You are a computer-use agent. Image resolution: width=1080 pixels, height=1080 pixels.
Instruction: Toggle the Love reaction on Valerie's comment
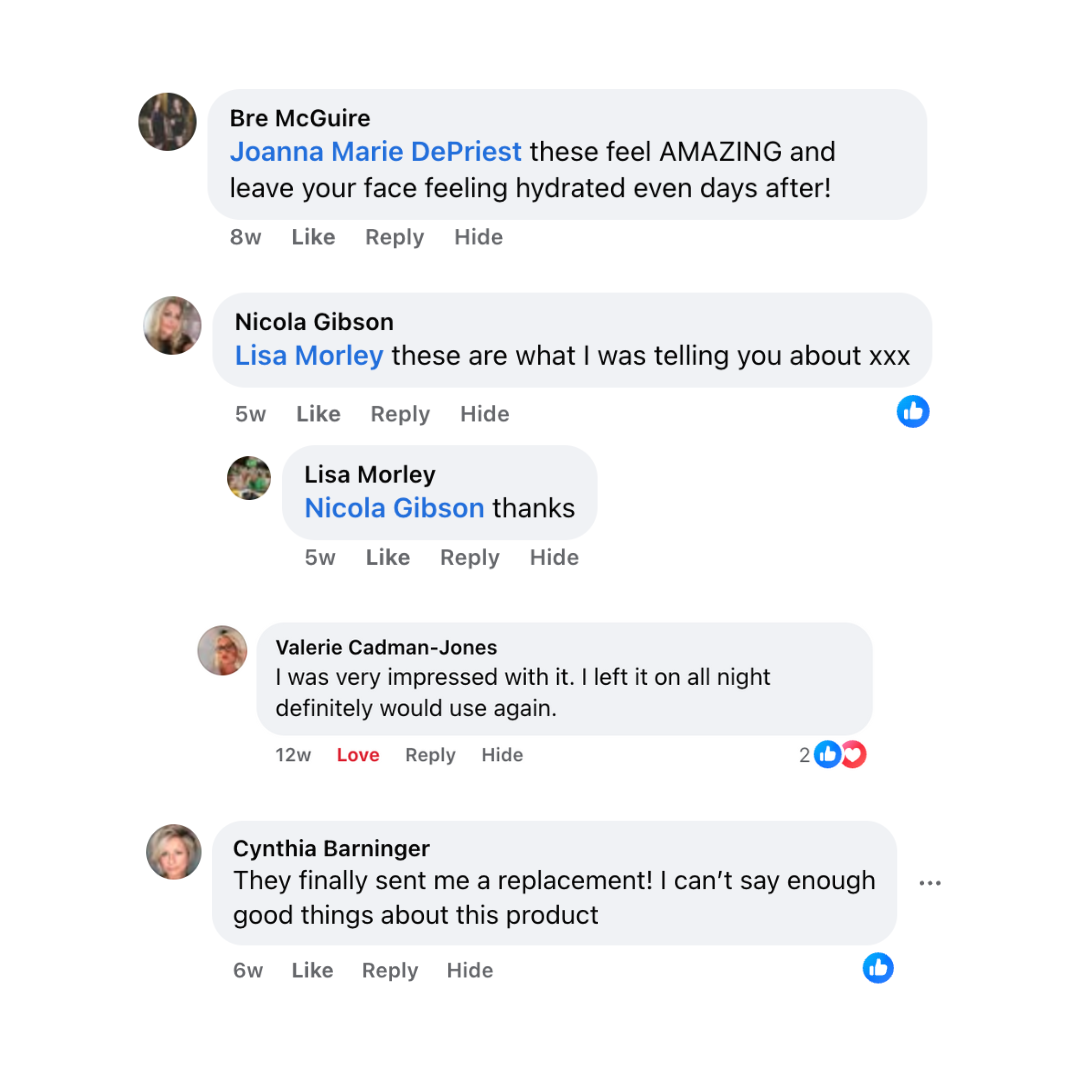click(x=358, y=755)
